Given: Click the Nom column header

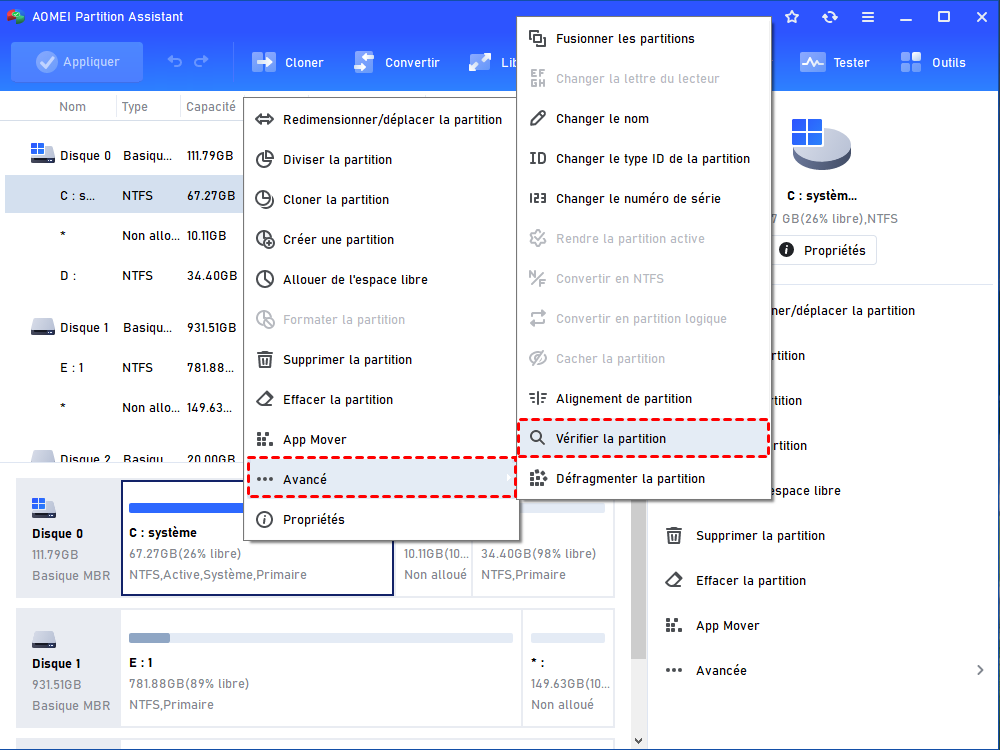Looking at the screenshot, I should tap(72, 107).
